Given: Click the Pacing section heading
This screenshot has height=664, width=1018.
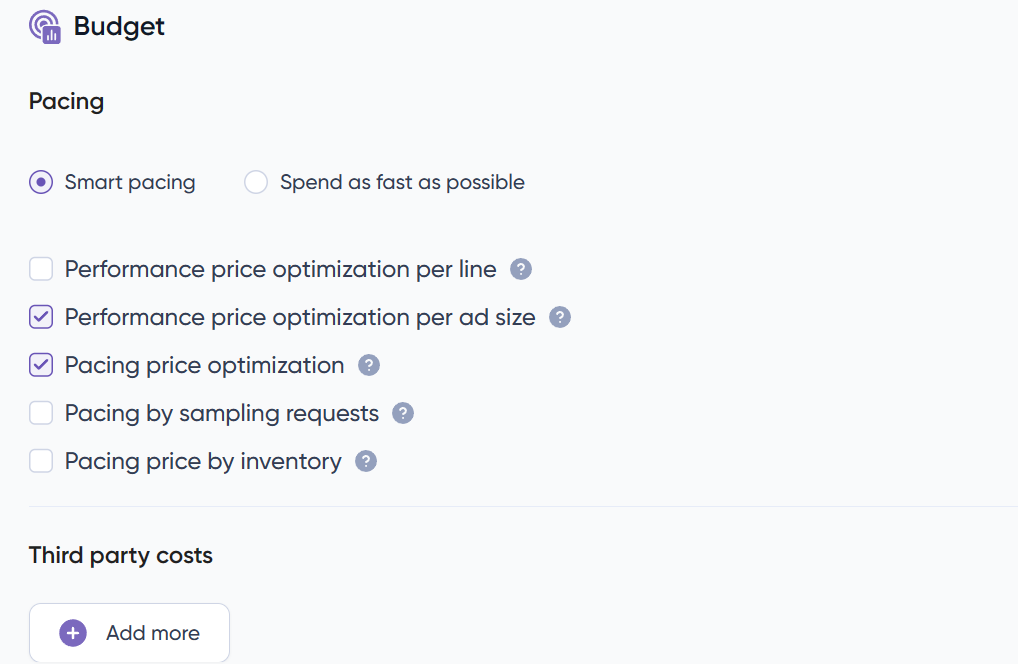Looking at the screenshot, I should click(x=66, y=101).
